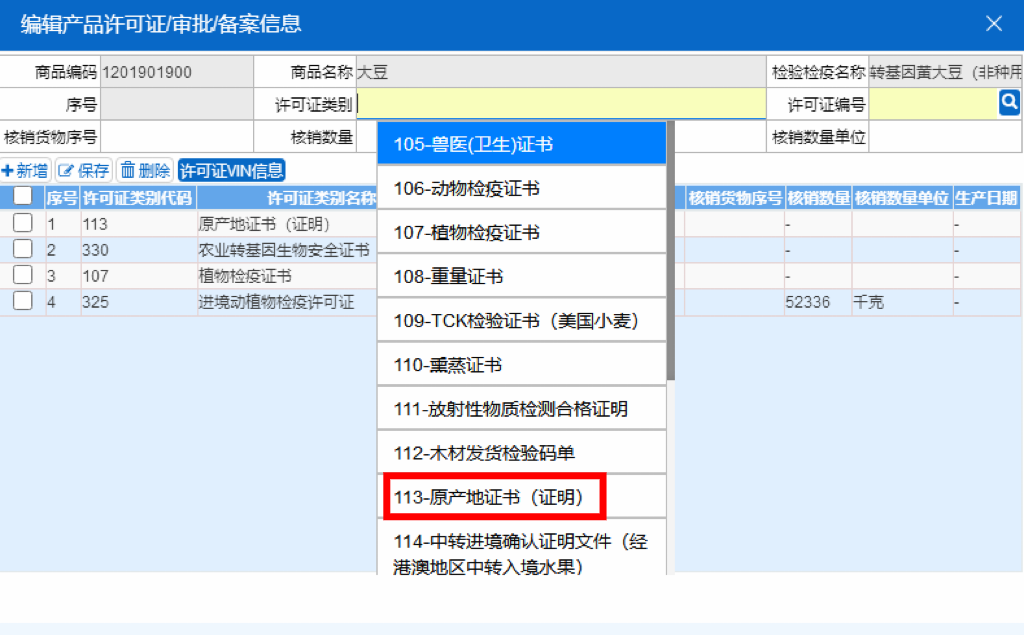Click the blue magnifier search icon beside 许可证编号
Viewport: 1024px width, 635px height.
1009,101
